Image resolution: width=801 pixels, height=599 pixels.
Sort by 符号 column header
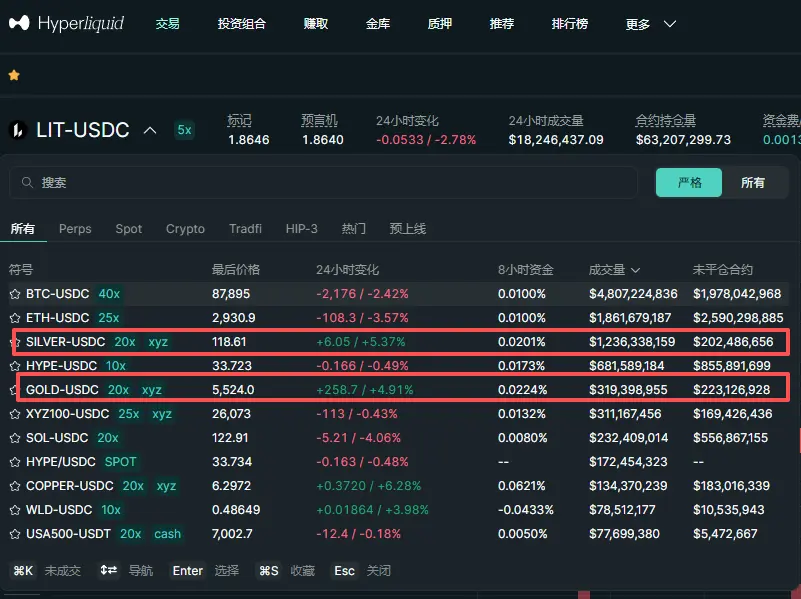pyautogui.click(x=21, y=270)
